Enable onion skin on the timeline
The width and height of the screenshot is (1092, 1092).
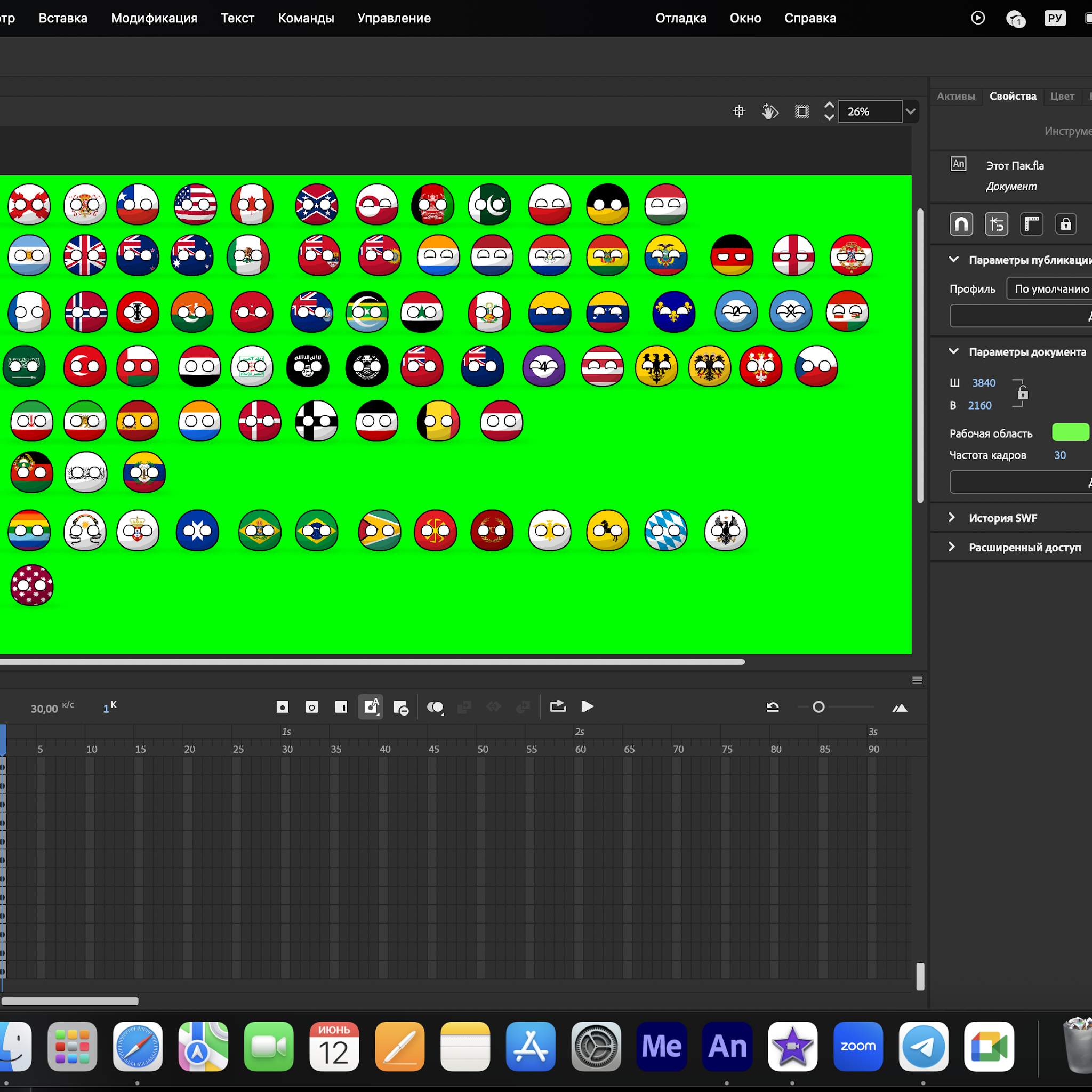pos(435,707)
